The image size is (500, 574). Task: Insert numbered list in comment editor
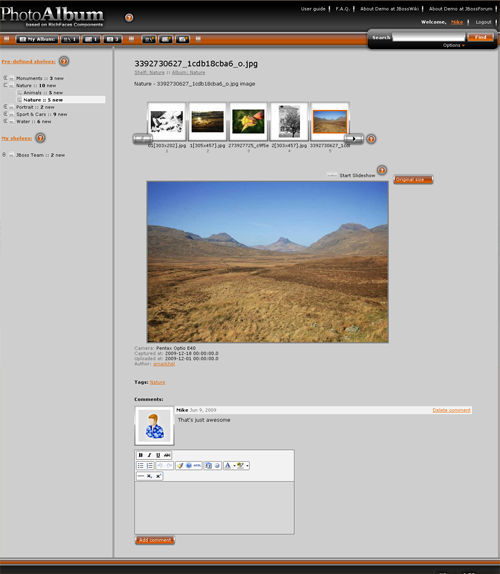point(150,465)
